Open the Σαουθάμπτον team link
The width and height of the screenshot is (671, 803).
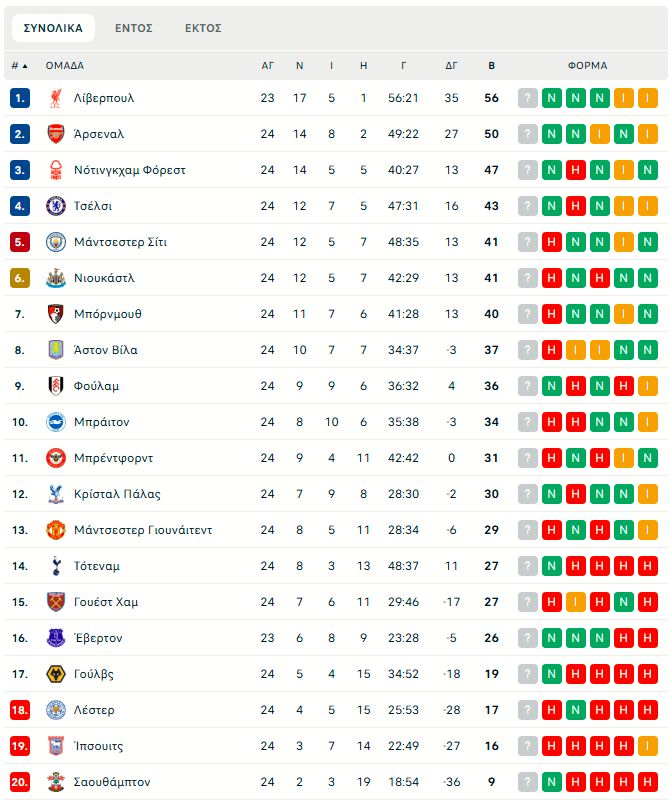click(112, 782)
